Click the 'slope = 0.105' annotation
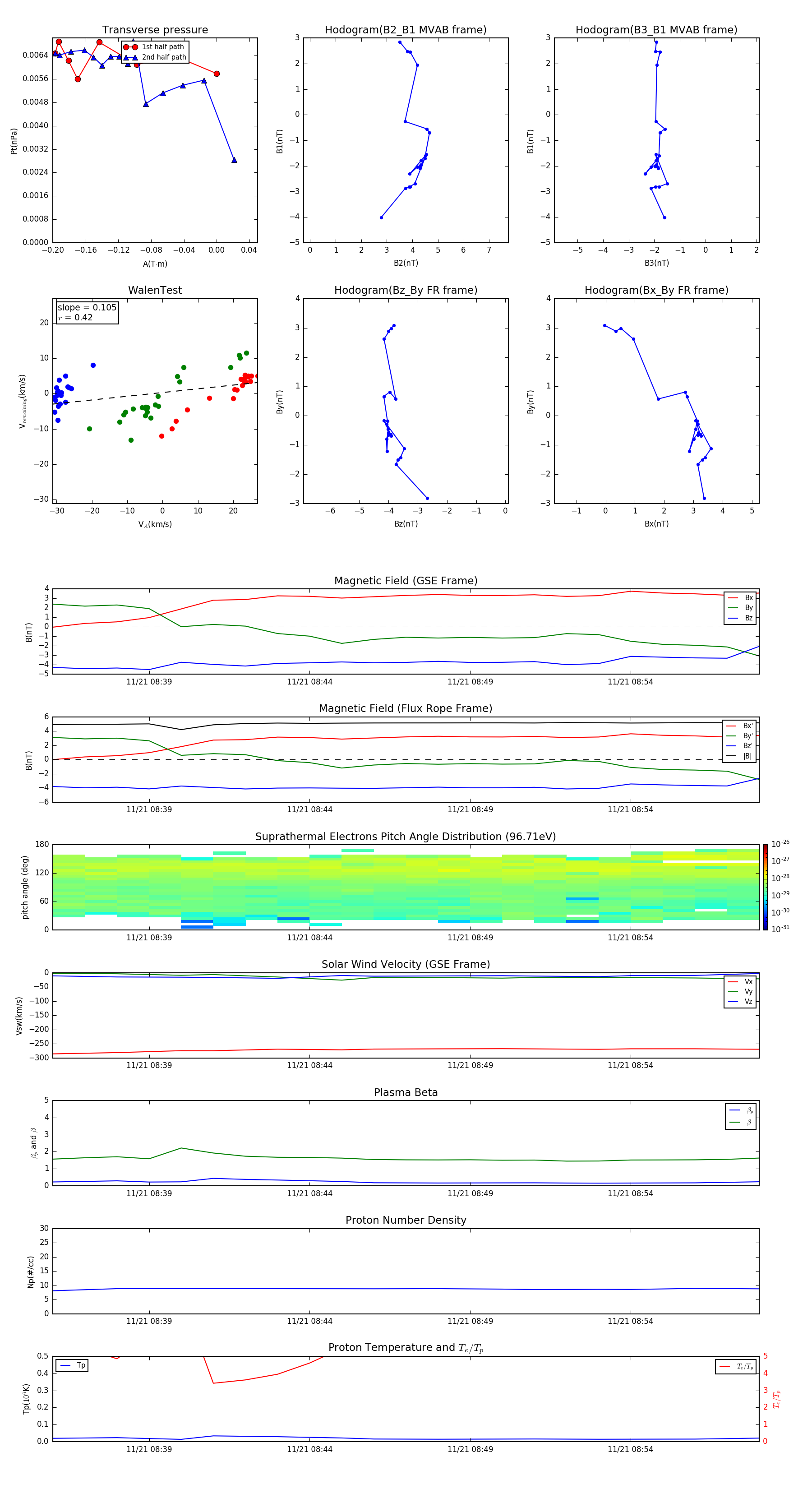This screenshot has width=812, height=1489. 87,308
